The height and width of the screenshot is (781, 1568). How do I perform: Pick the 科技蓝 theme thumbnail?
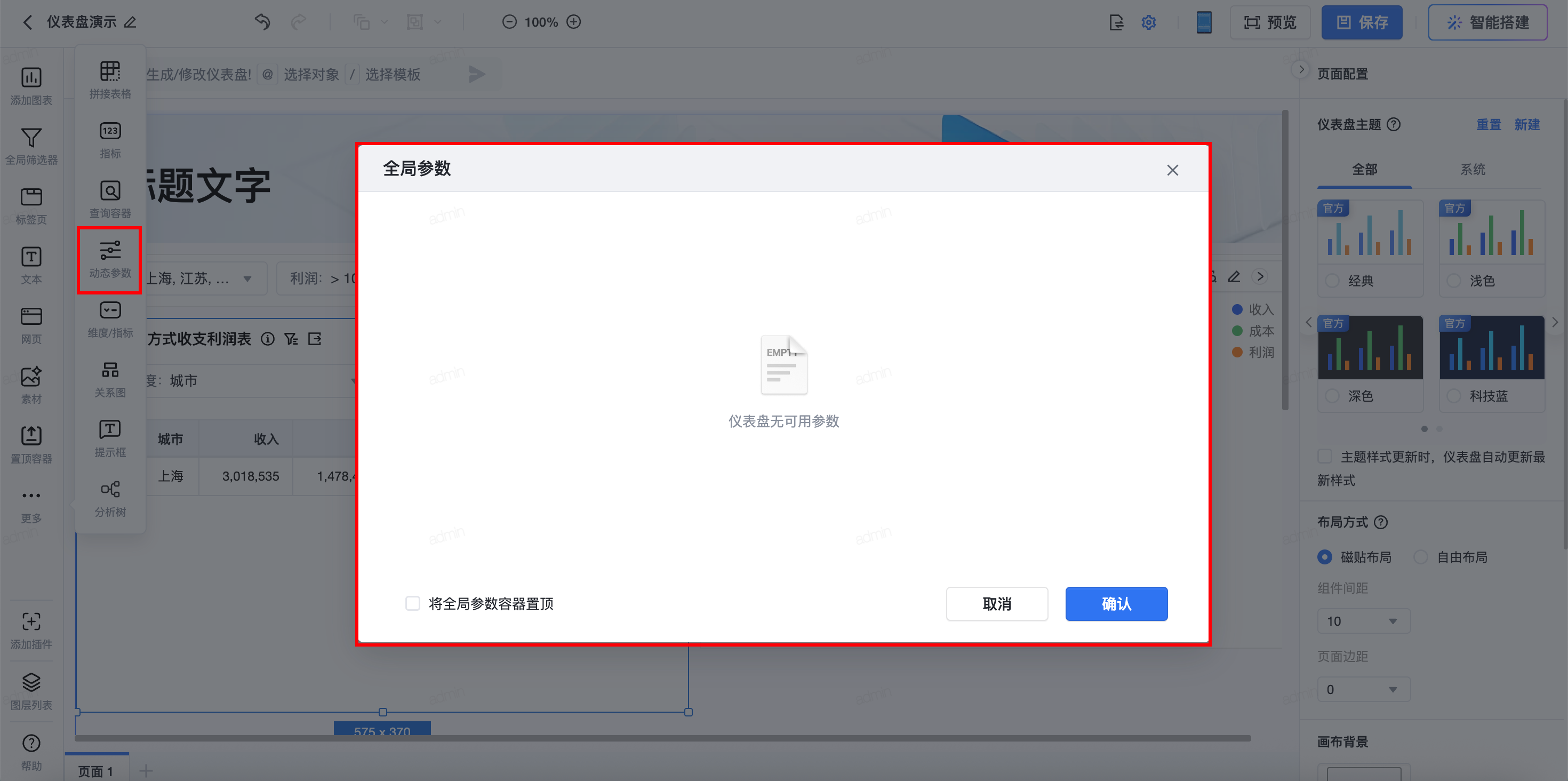tap(1491, 348)
